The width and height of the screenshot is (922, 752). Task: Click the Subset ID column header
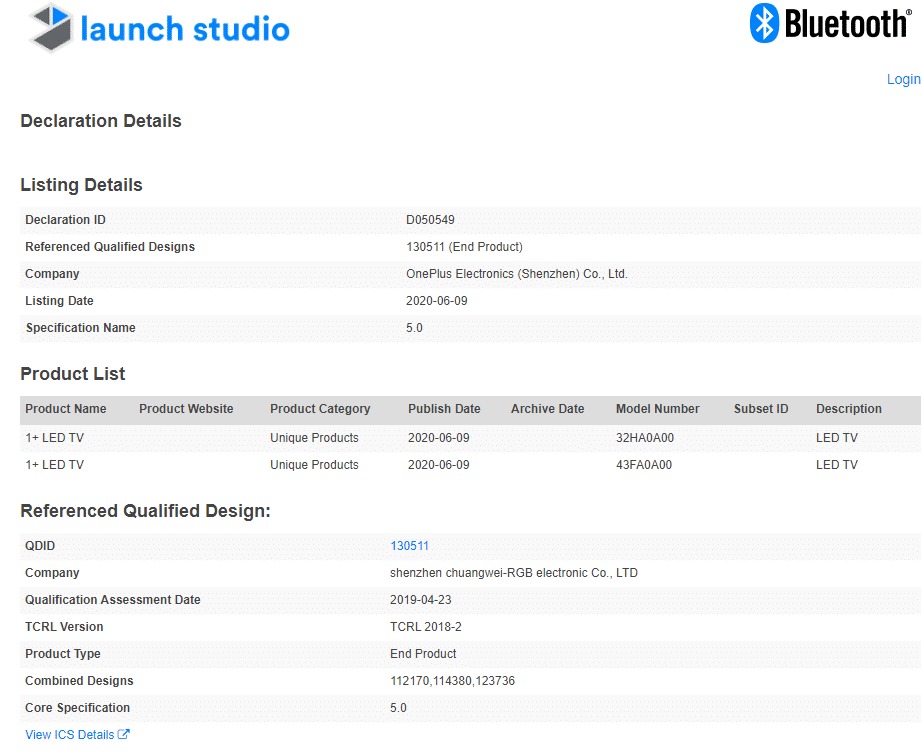coord(761,409)
